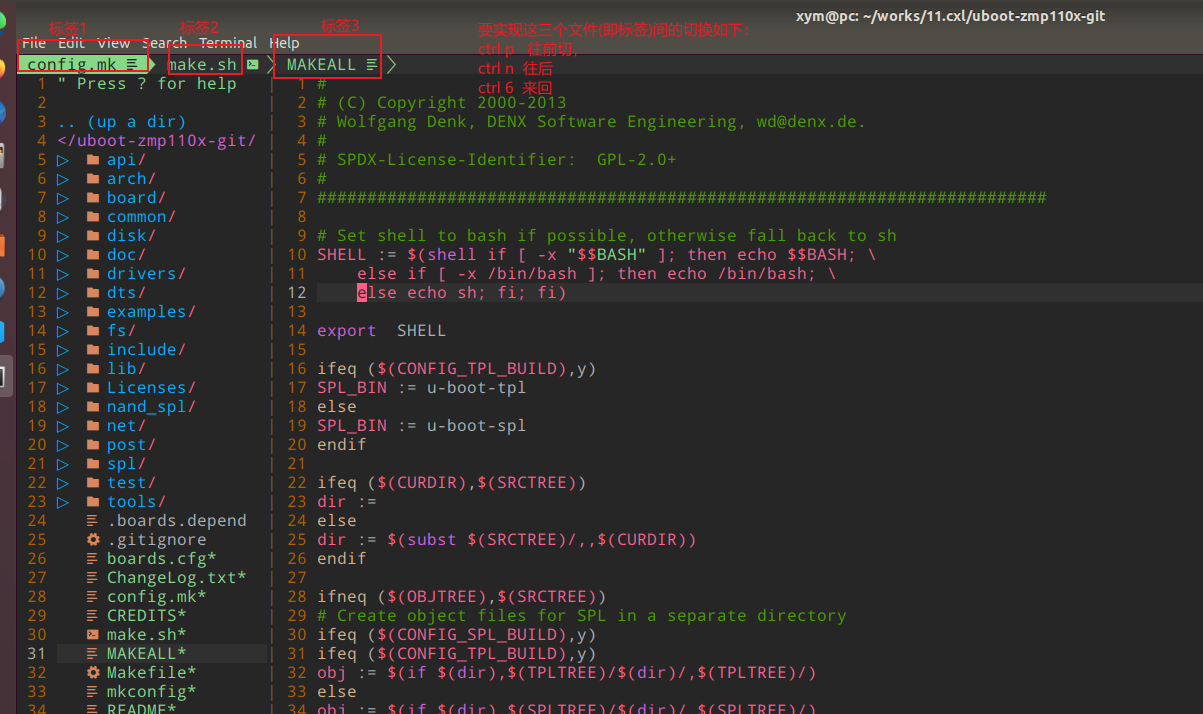Image resolution: width=1203 pixels, height=714 pixels.
Task: Click the folder icon beside Licenses/
Action: point(92,388)
